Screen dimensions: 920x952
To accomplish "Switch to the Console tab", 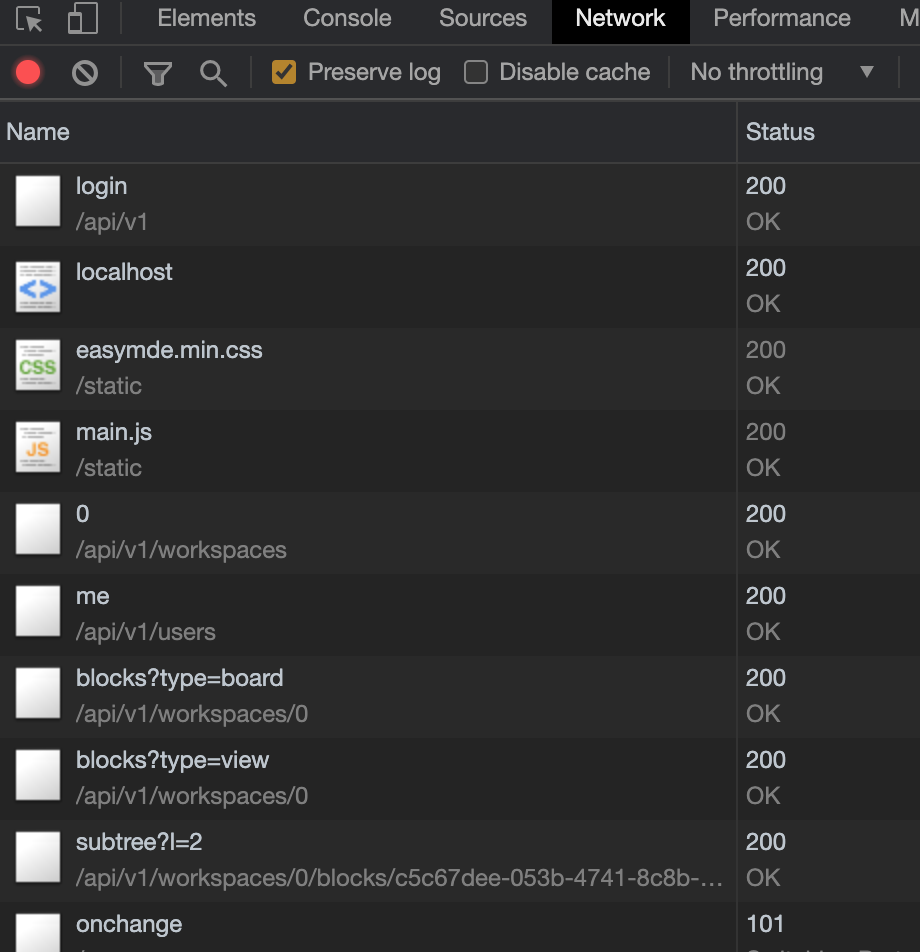I will click(346, 18).
